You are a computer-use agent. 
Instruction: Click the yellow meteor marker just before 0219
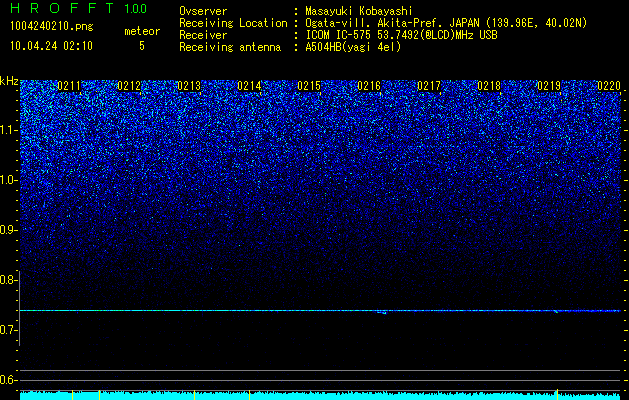pos(557,394)
